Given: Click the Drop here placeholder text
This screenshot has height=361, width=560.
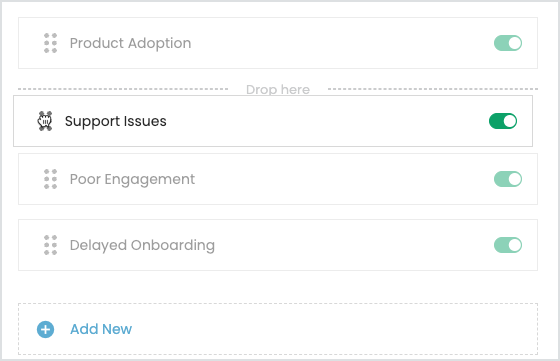Looking at the screenshot, I should (x=278, y=90).
